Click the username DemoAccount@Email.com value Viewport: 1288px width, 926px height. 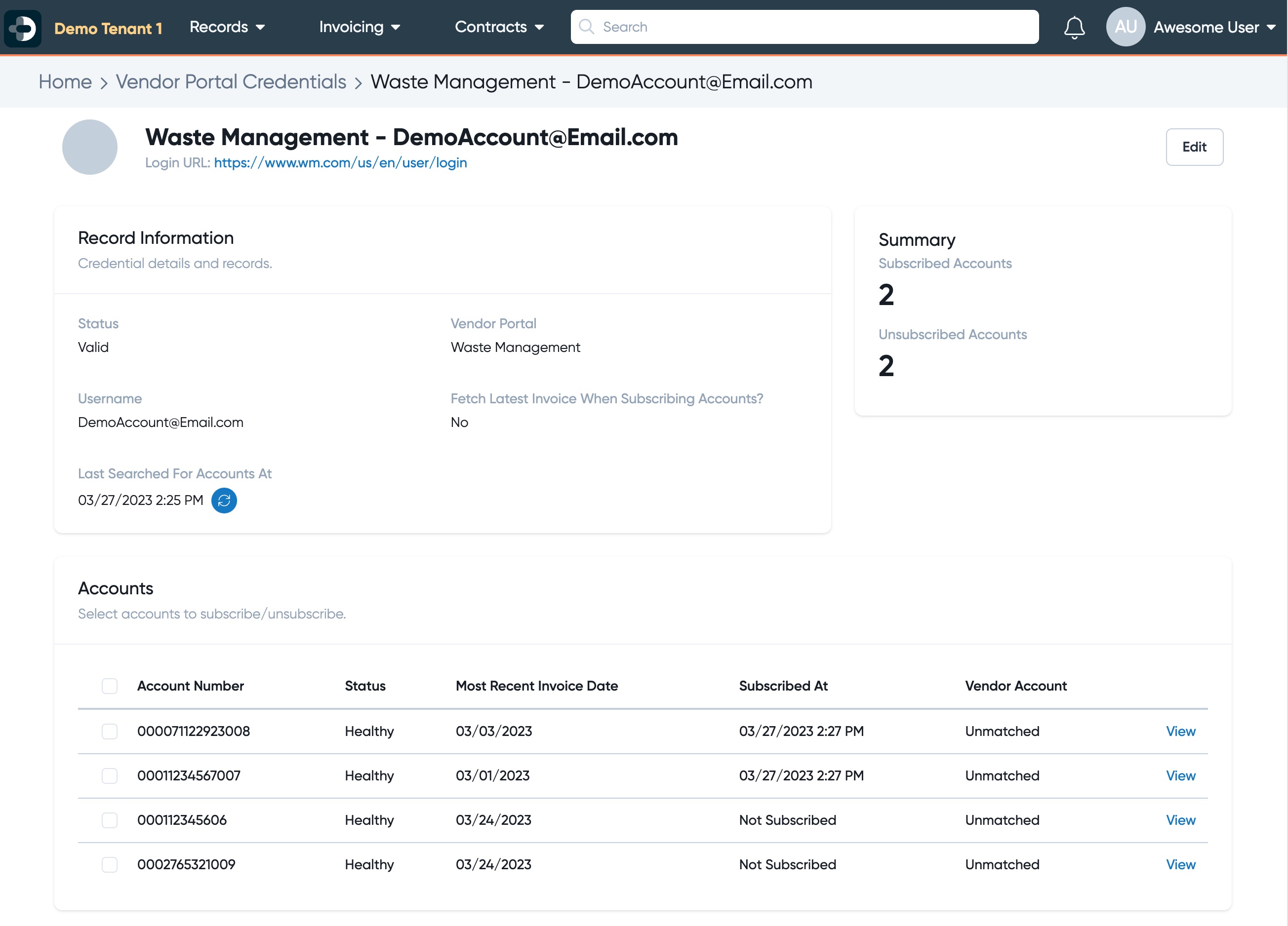161,423
